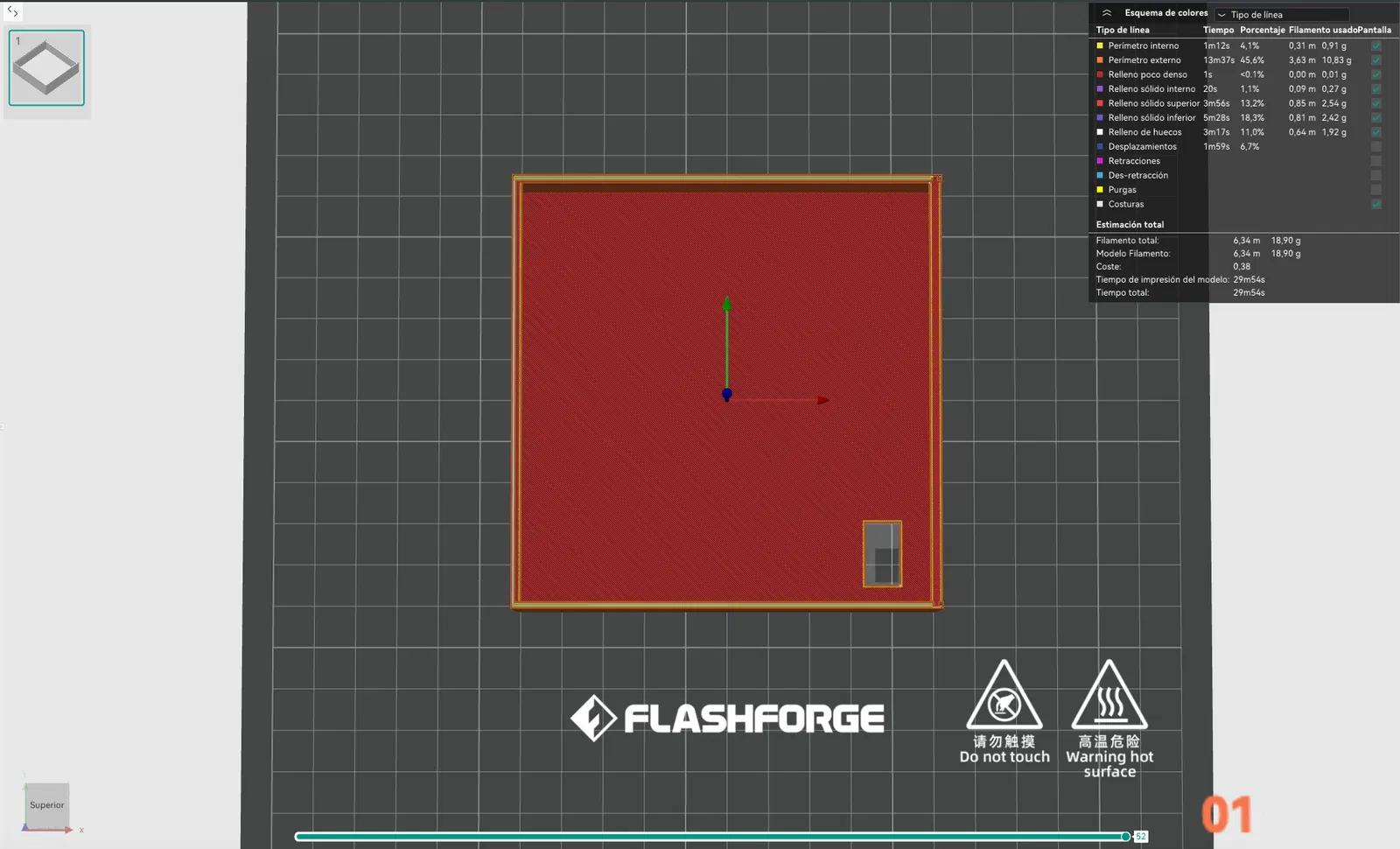
Task: Hide Relleno sólido superior lines
Action: point(1376,103)
